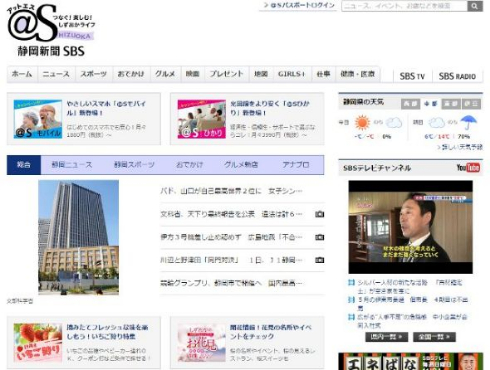Open ニュース in the main navigation

click(x=56, y=74)
